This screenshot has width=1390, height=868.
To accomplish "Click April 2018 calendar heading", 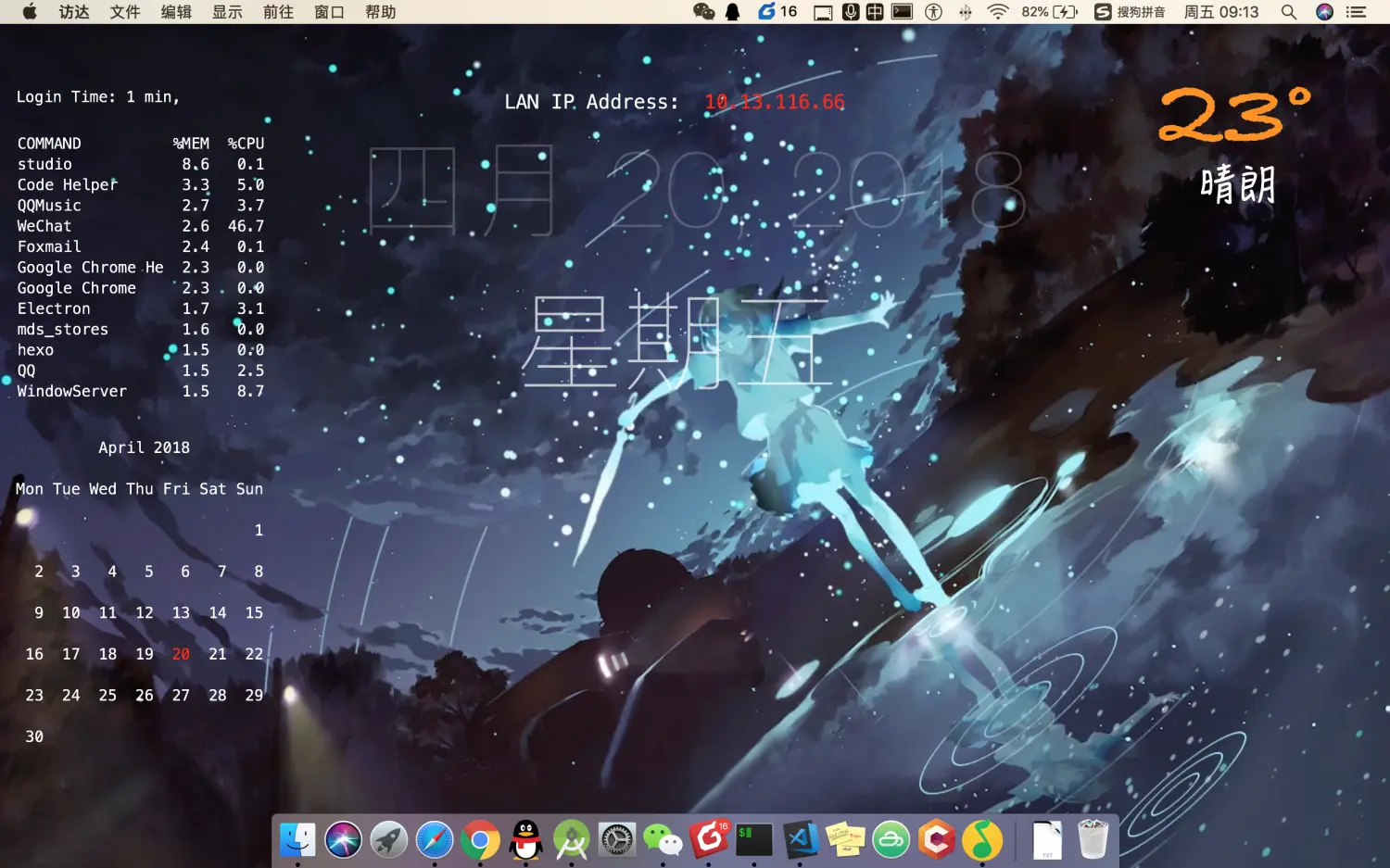I will [x=144, y=447].
